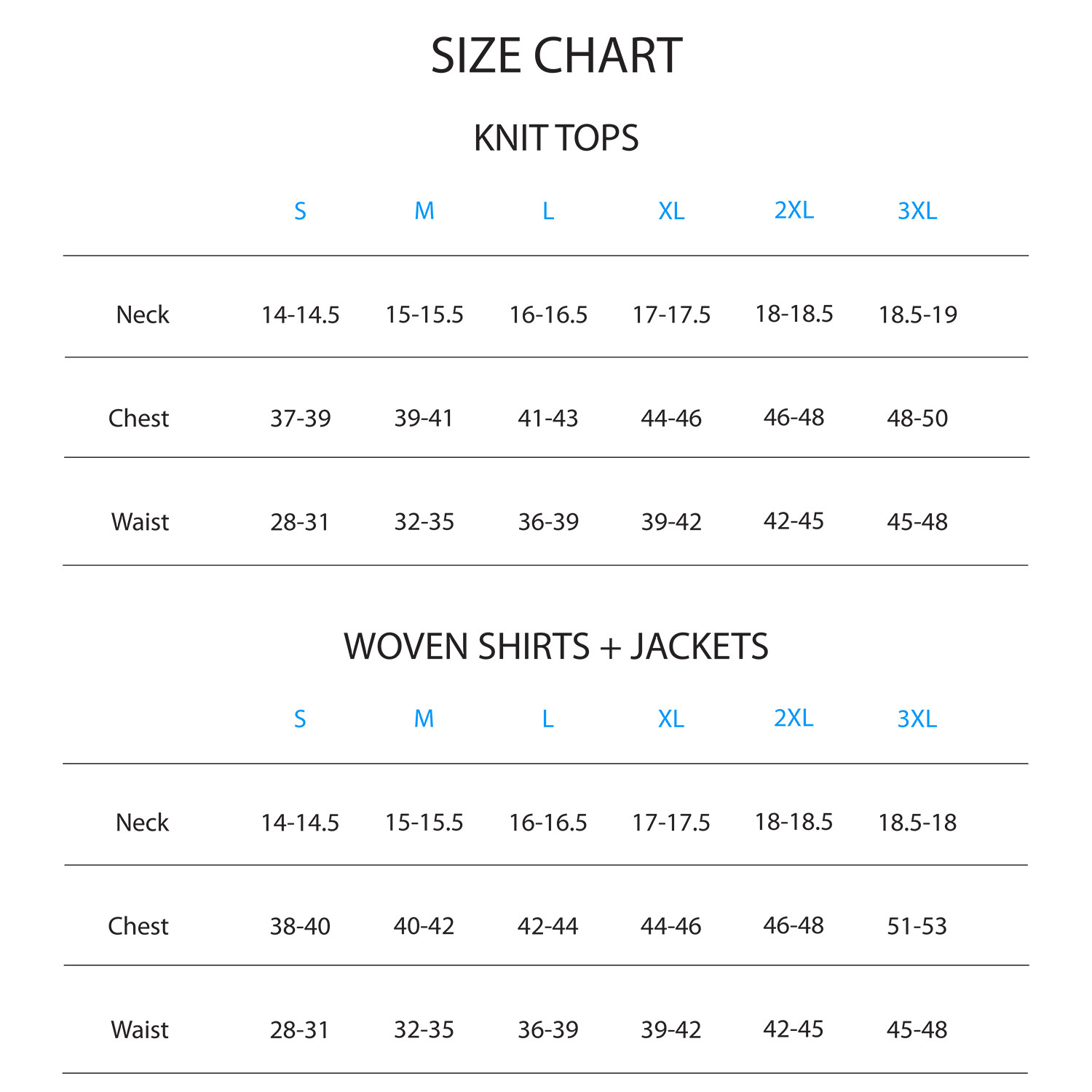Select the 48-50 chest measurement

917,419
